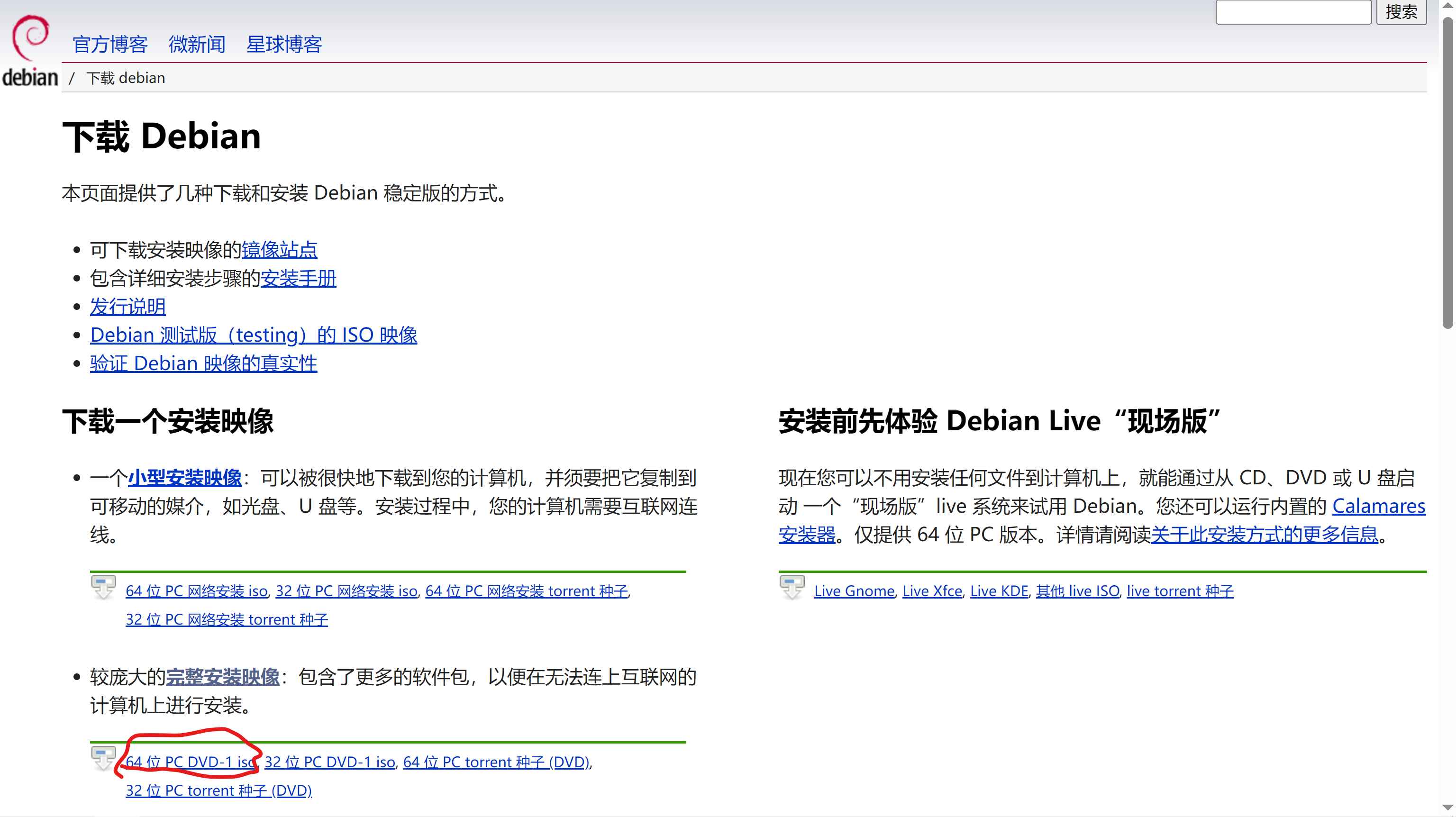Click download icon beside network install links
Viewport: 1456px width, 817px height.
[103, 587]
